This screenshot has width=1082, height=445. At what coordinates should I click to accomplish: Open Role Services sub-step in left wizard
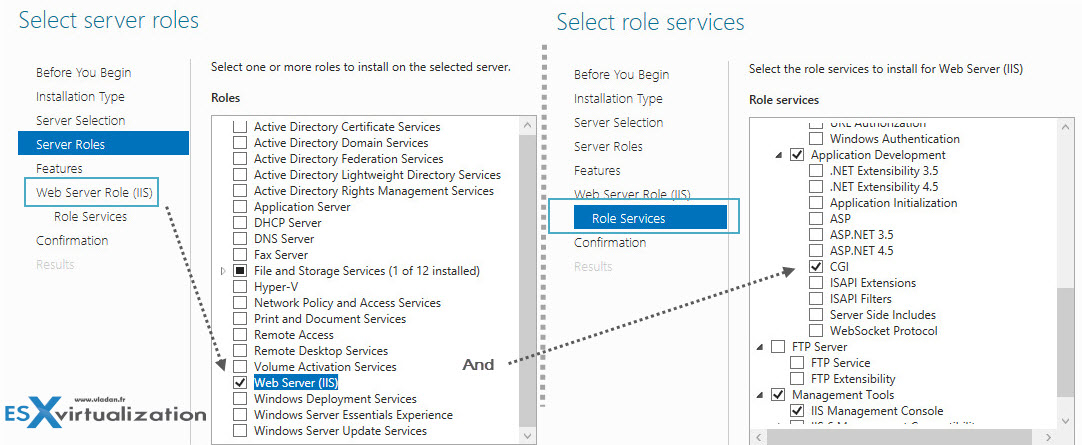(90, 217)
